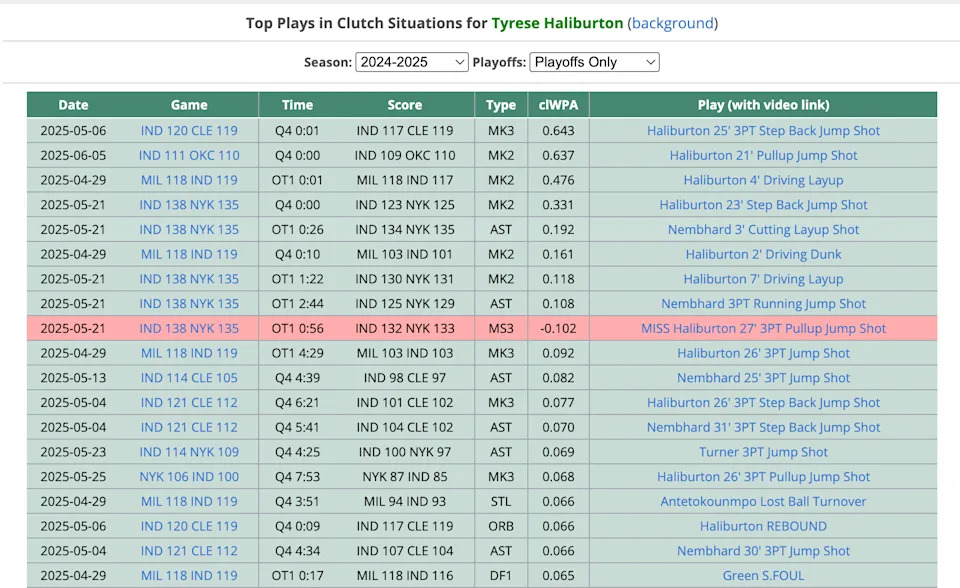Select the 2025-05-13 date cell

click(73, 378)
